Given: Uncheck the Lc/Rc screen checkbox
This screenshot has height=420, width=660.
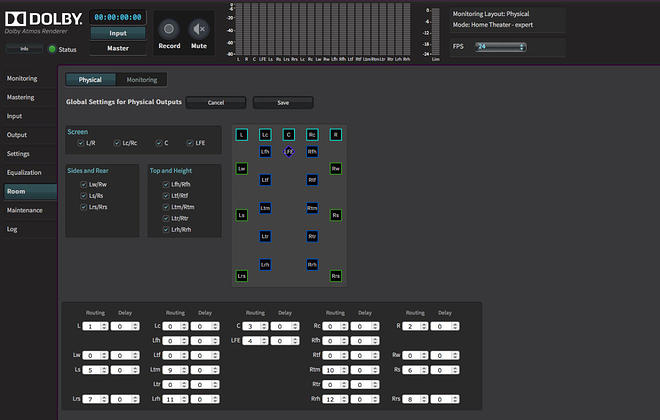Looking at the screenshot, I should click(118, 143).
